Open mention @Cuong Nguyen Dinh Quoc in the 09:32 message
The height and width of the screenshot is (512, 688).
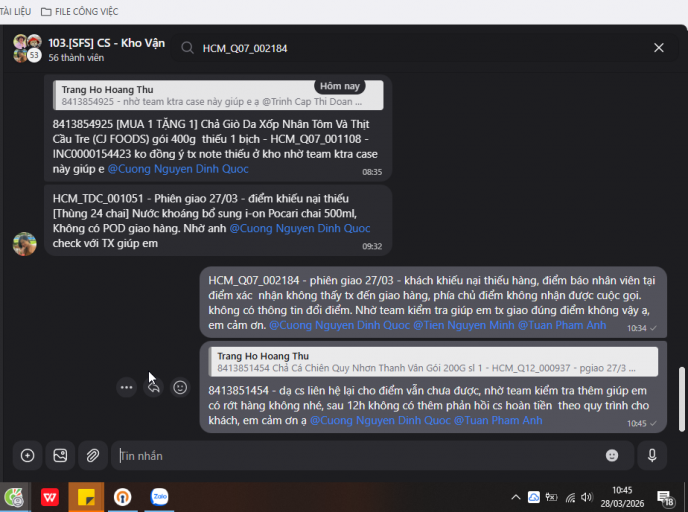(x=300, y=228)
